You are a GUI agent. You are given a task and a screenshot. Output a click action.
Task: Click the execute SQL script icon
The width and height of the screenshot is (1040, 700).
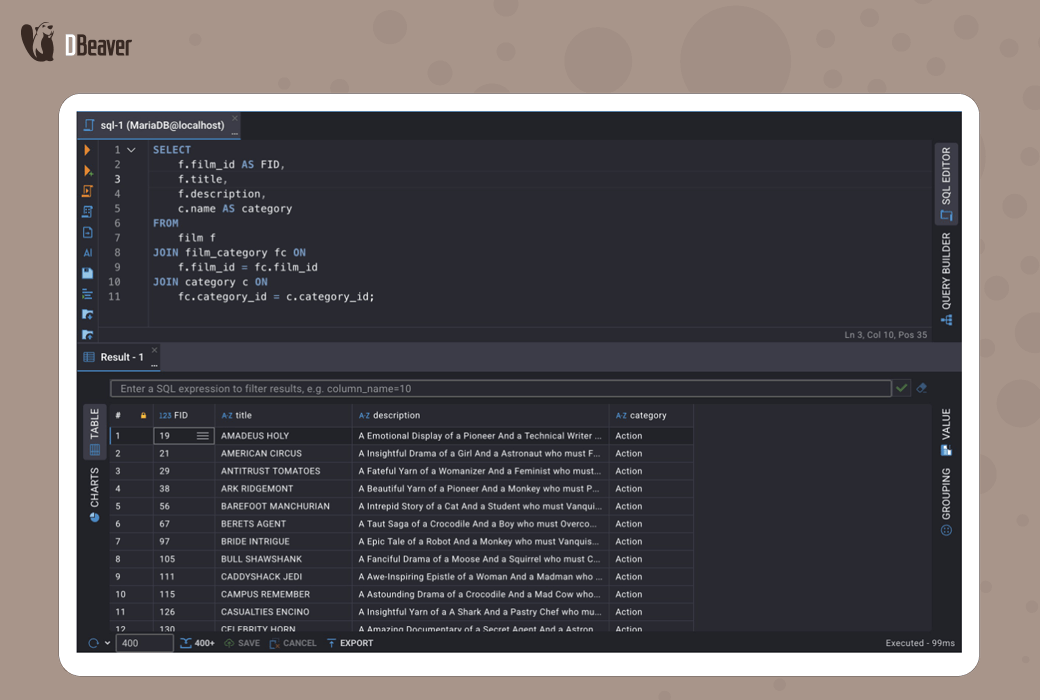[x=88, y=191]
